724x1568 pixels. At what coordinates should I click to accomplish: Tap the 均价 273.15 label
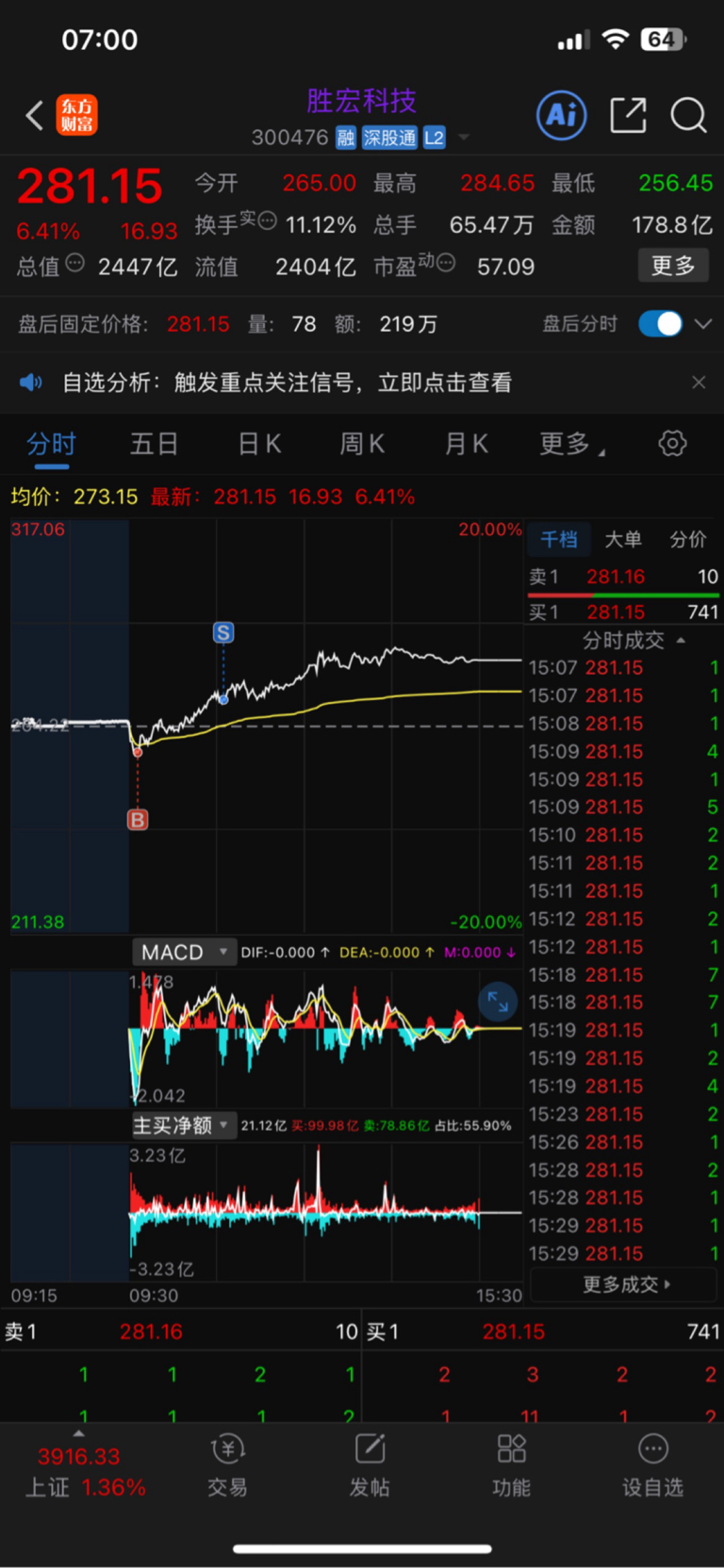coord(74,497)
